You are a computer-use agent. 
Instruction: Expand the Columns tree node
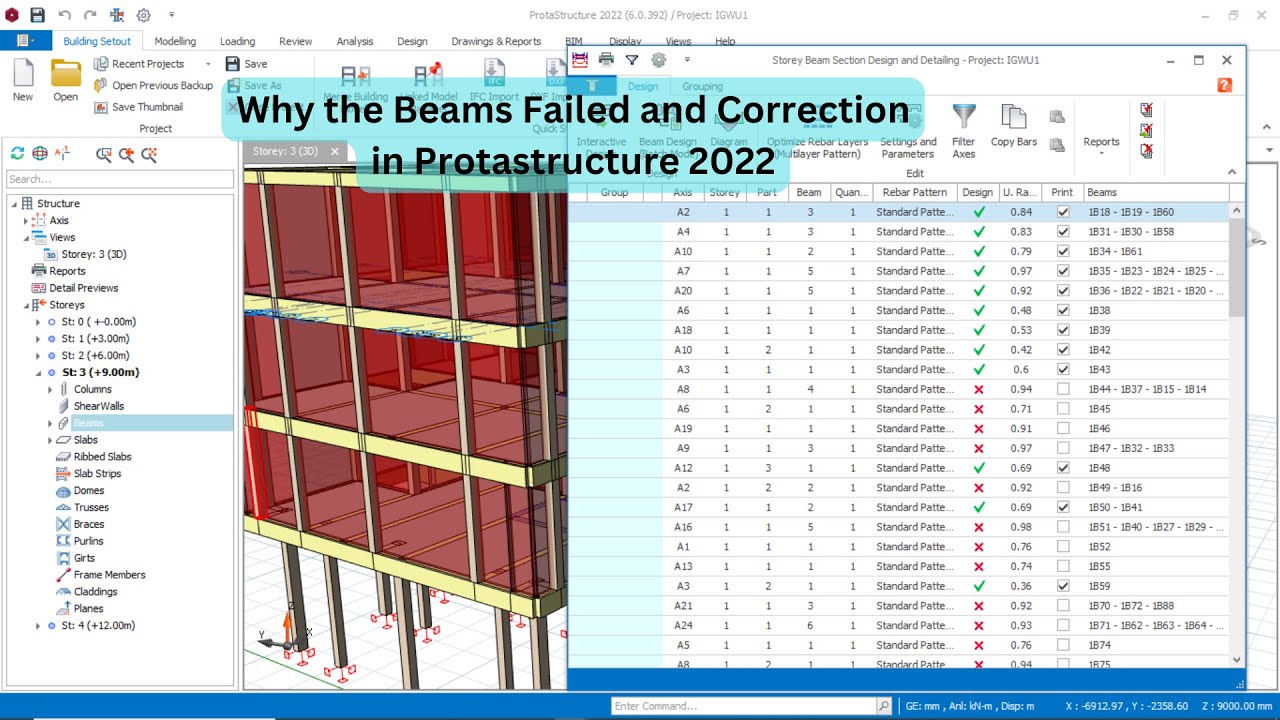click(50, 389)
